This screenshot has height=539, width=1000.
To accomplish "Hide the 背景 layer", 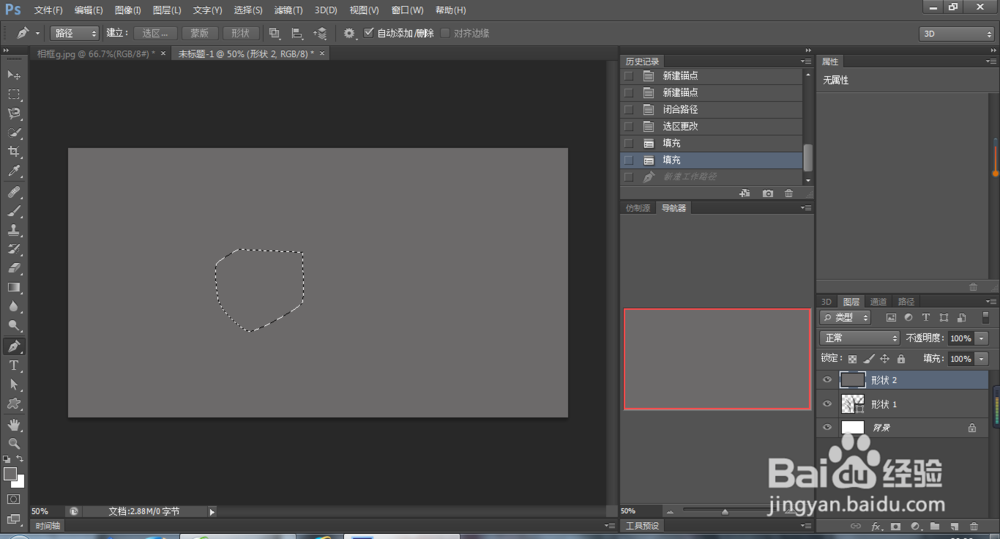I will coord(827,427).
